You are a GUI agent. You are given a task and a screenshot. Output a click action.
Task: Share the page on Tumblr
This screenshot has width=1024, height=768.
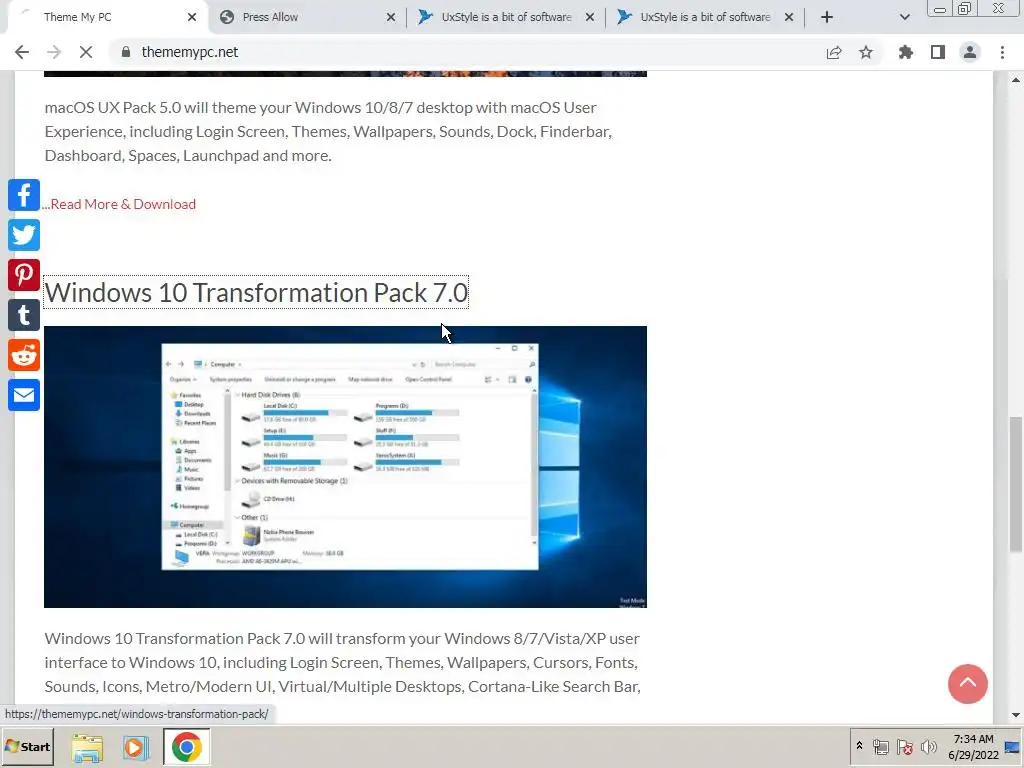coord(24,315)
